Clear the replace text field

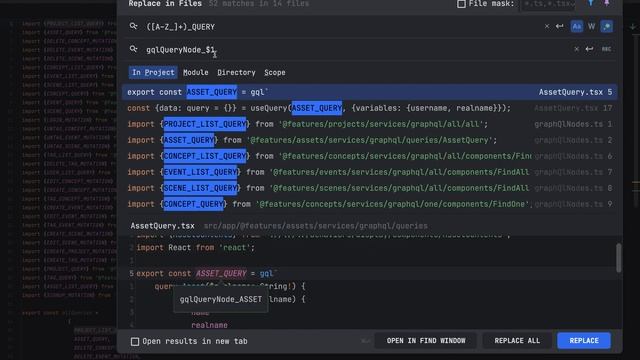tap(576, 49)
